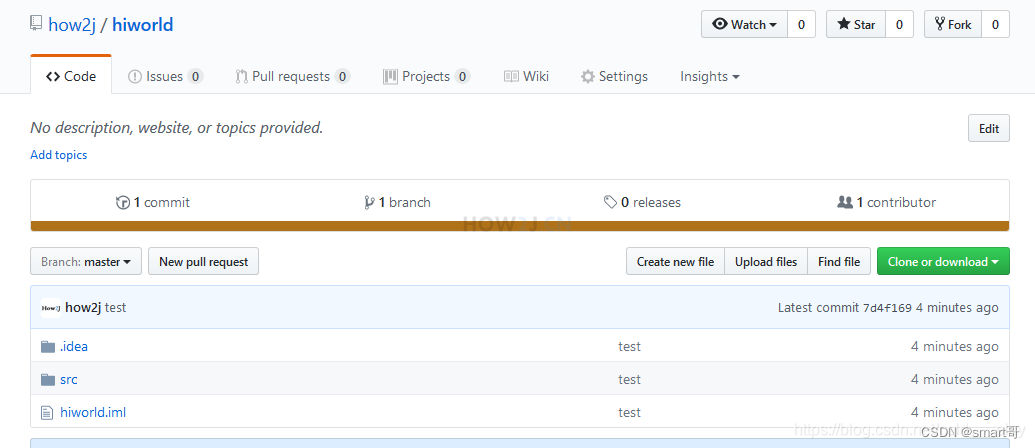Open the Issues tab
This screenshot has width=1035, height=448.
165,77
